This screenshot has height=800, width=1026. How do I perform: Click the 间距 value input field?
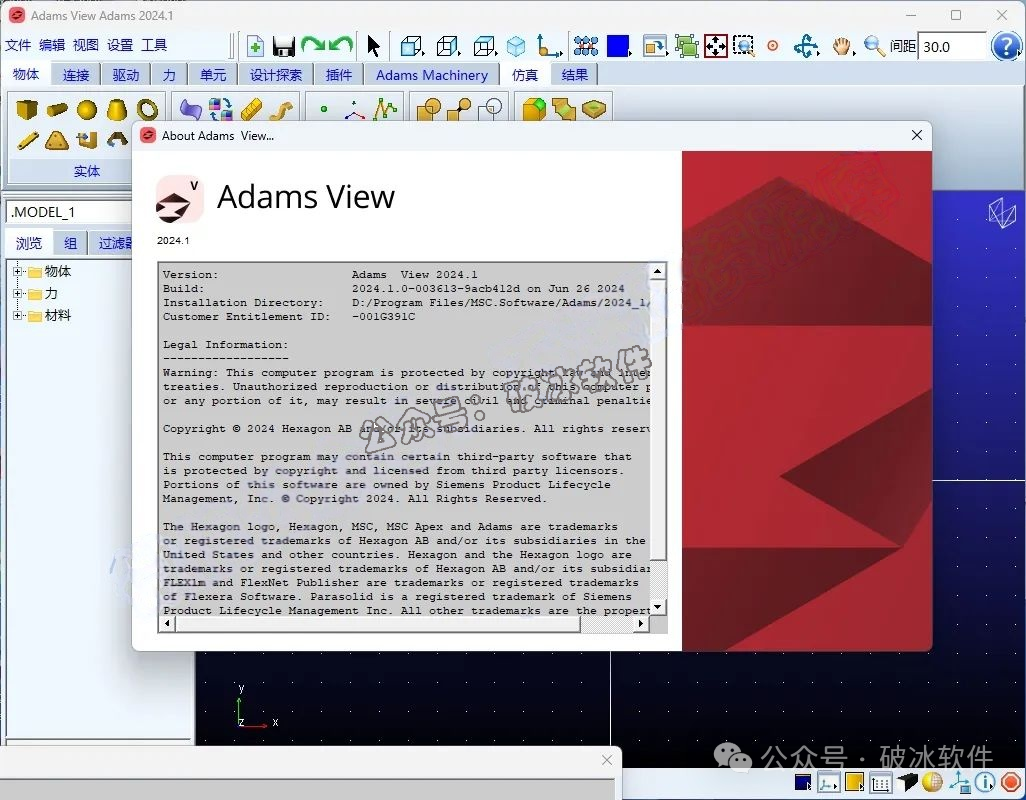pos(950,45)
